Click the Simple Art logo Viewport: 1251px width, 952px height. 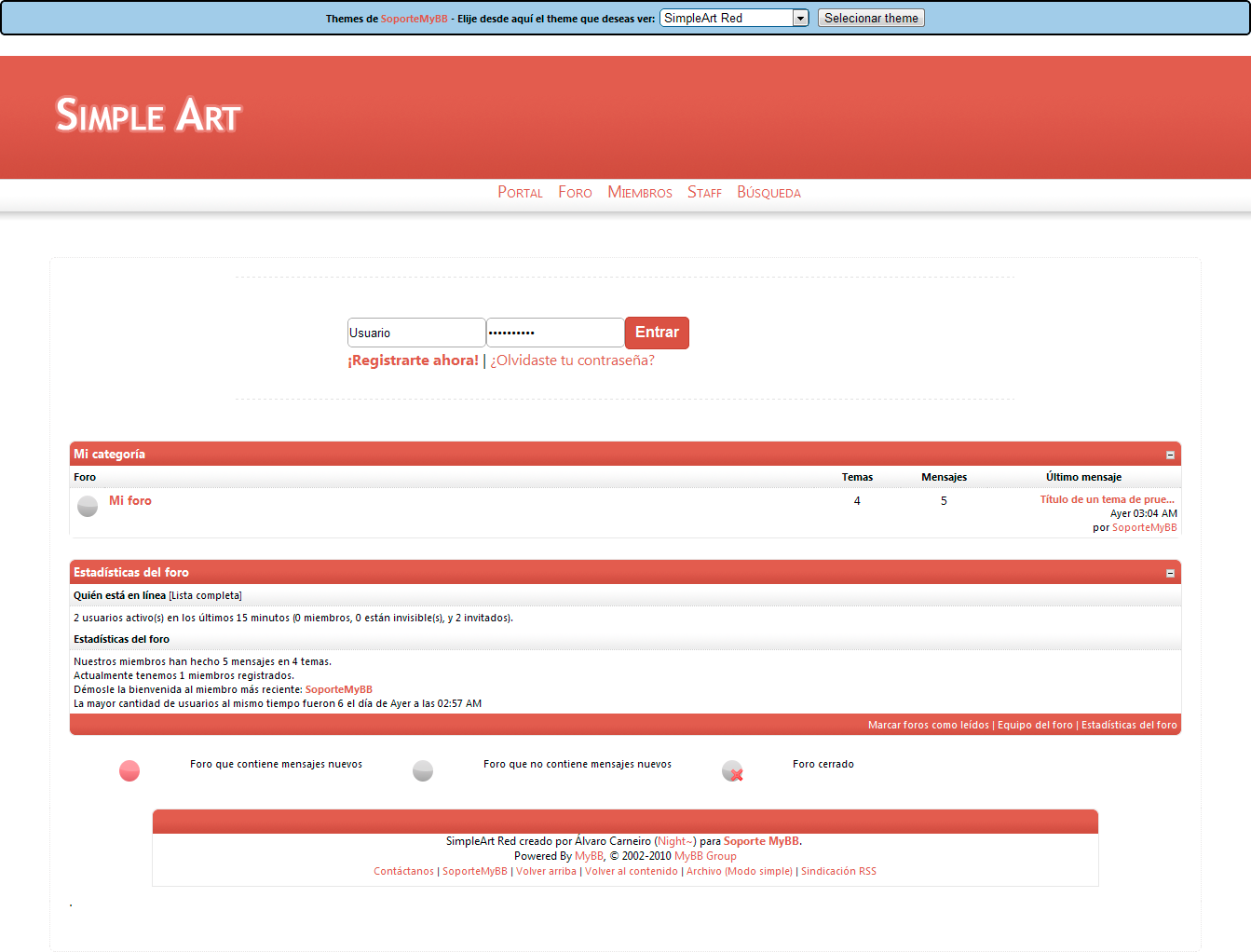pyautogui.click(x=148, y=116)
